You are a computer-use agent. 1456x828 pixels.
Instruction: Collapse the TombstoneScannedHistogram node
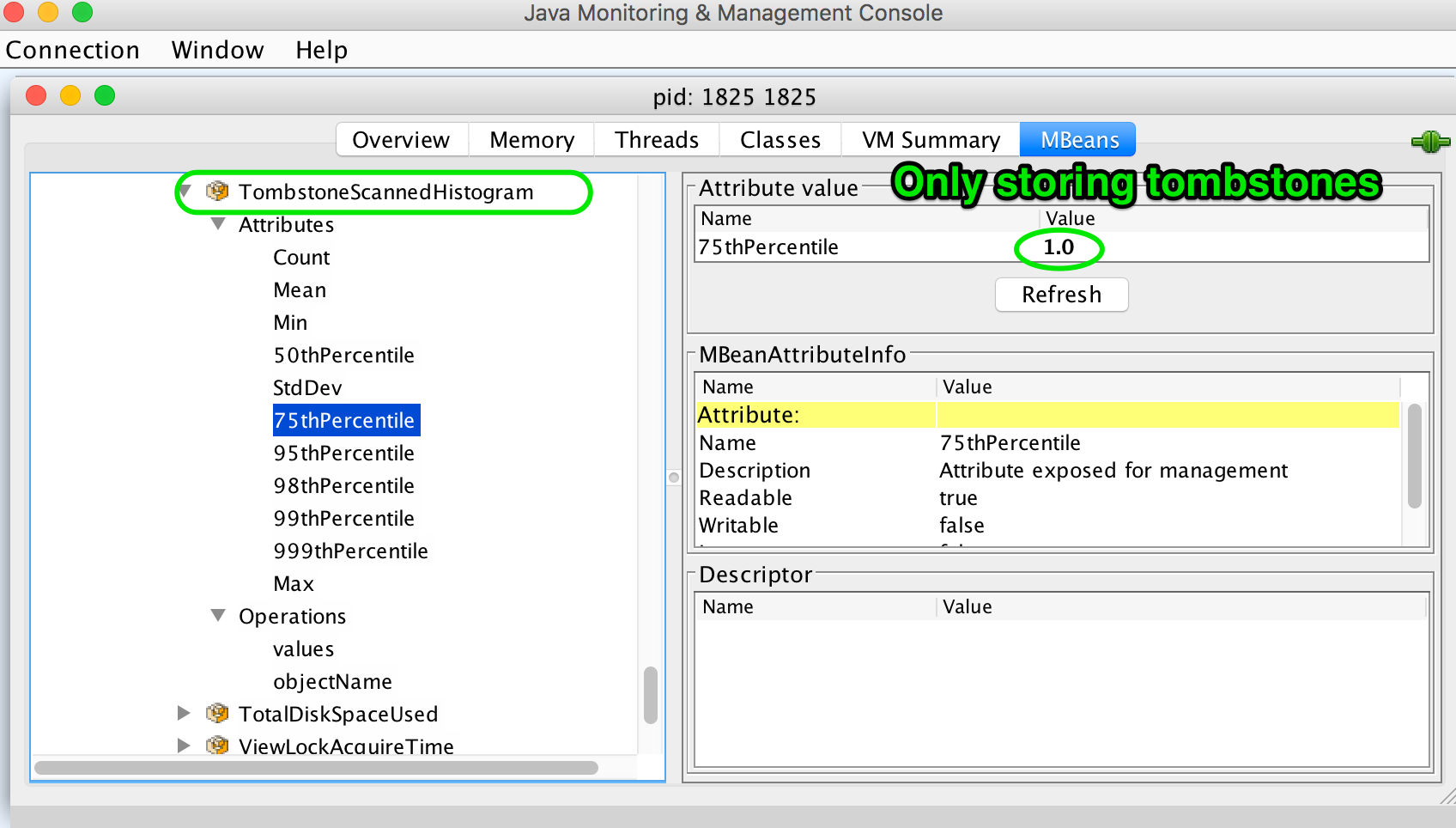click(185, 191)
